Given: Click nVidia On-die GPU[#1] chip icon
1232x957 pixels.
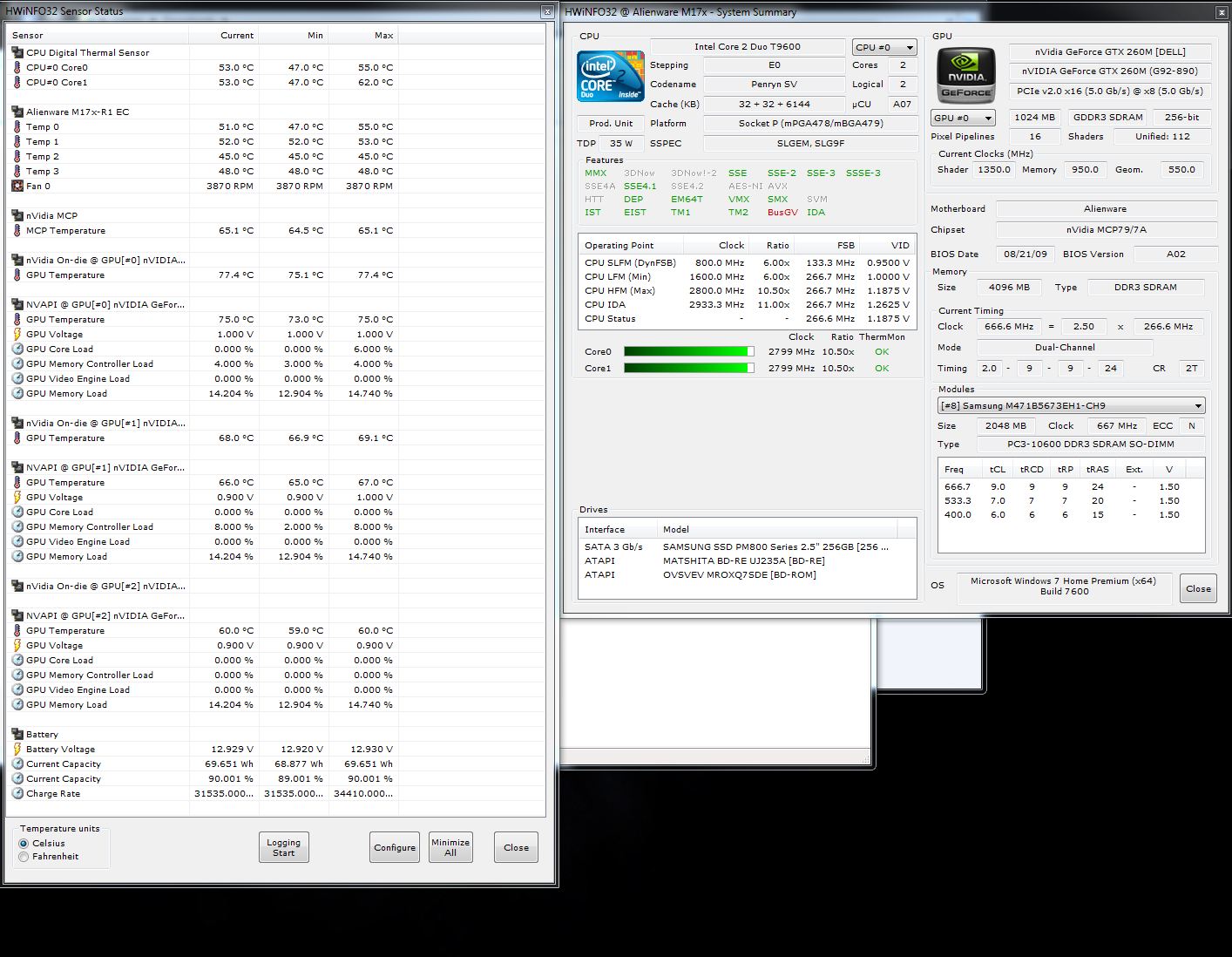Looking at the screenshot, I should pyautogui.click(x=17, y=423).
